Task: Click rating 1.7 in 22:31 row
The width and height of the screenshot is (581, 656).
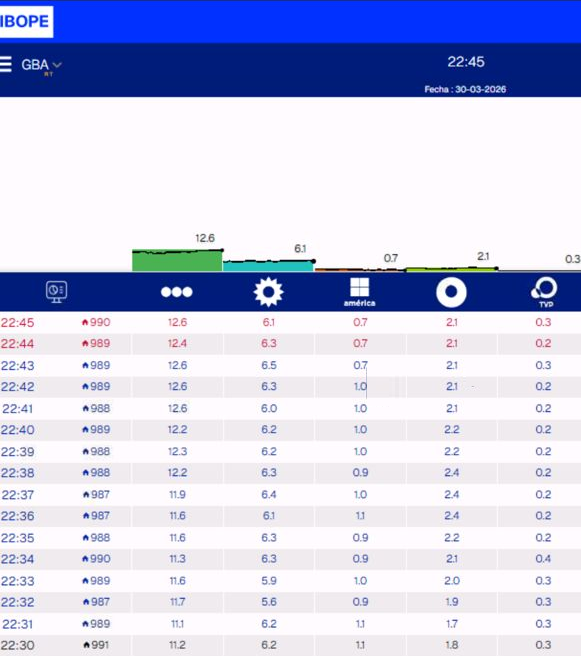Action: tap(452, 624)
